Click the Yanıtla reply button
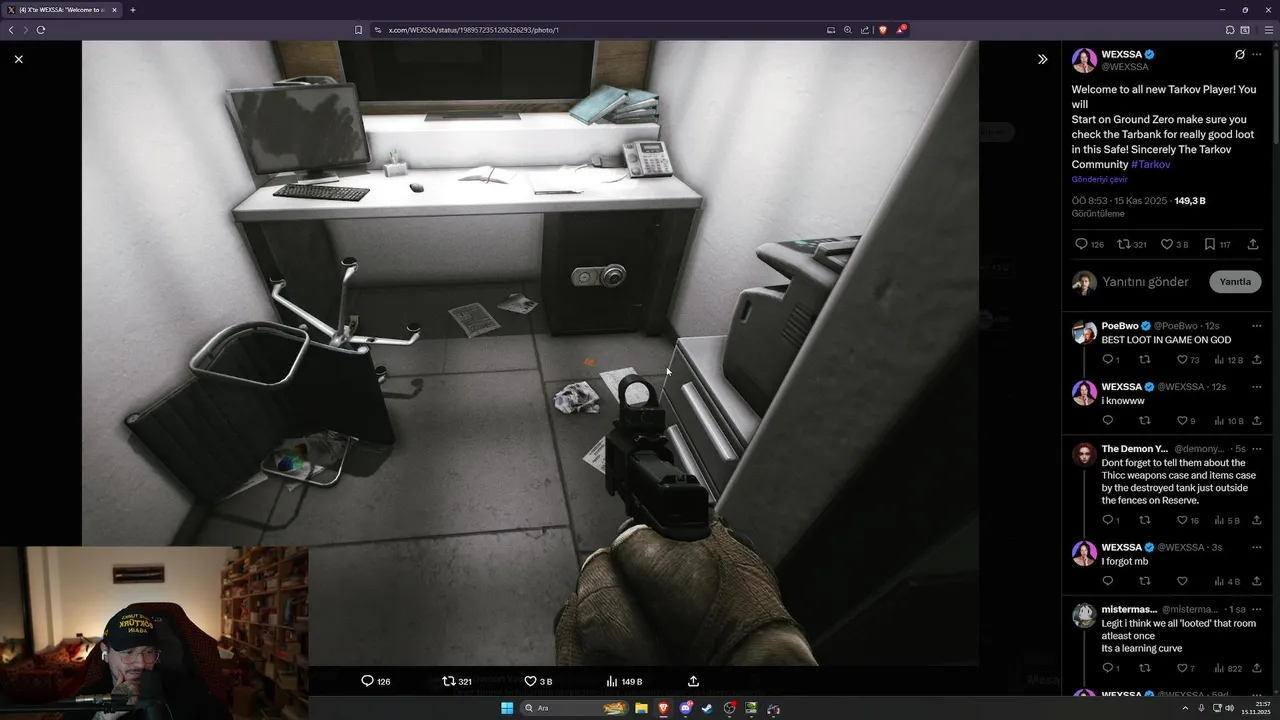This screenshot has width=1280, height=720. [1235, 282]
